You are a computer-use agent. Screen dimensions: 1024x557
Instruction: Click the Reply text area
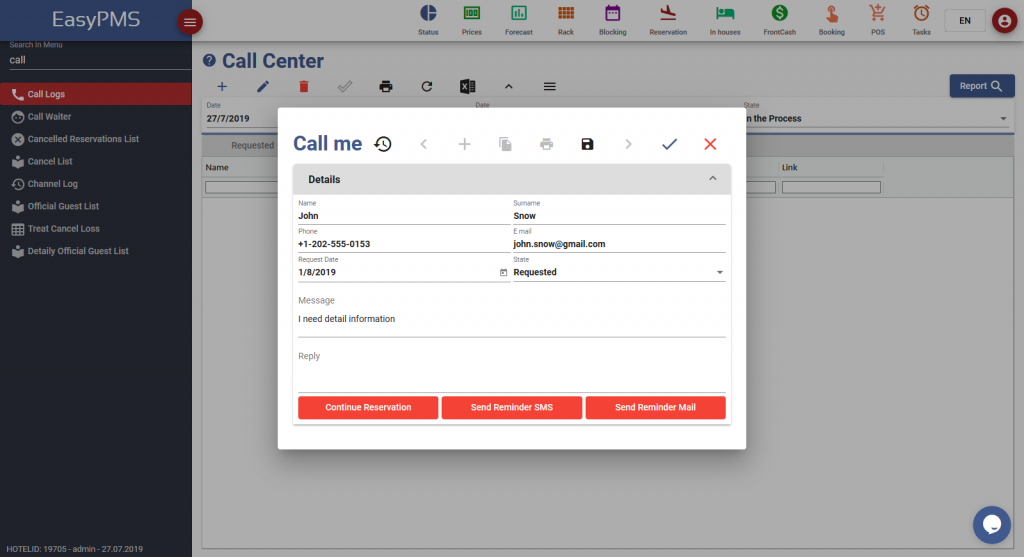coord(512,375)
